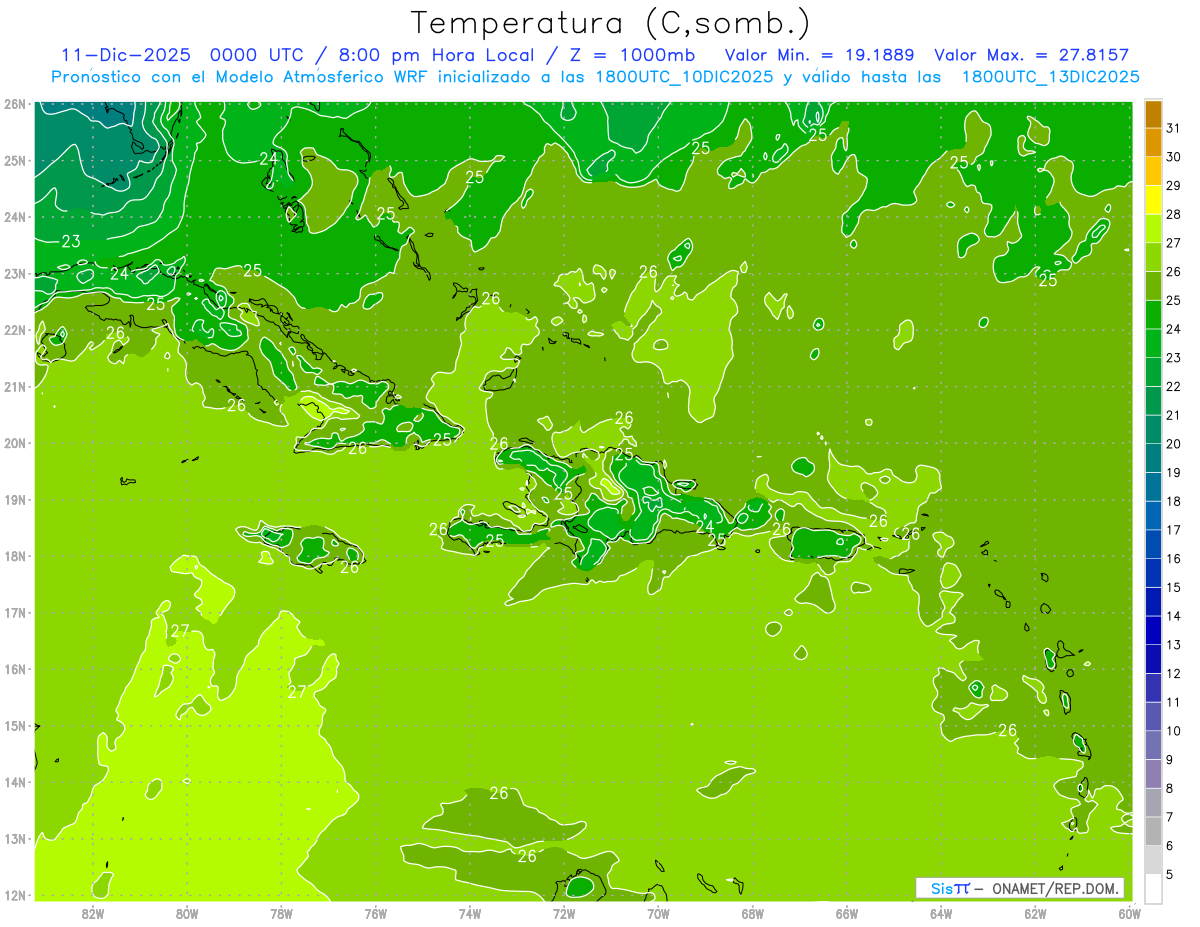Click the 17N latitude axis label

tap(14, 612)
